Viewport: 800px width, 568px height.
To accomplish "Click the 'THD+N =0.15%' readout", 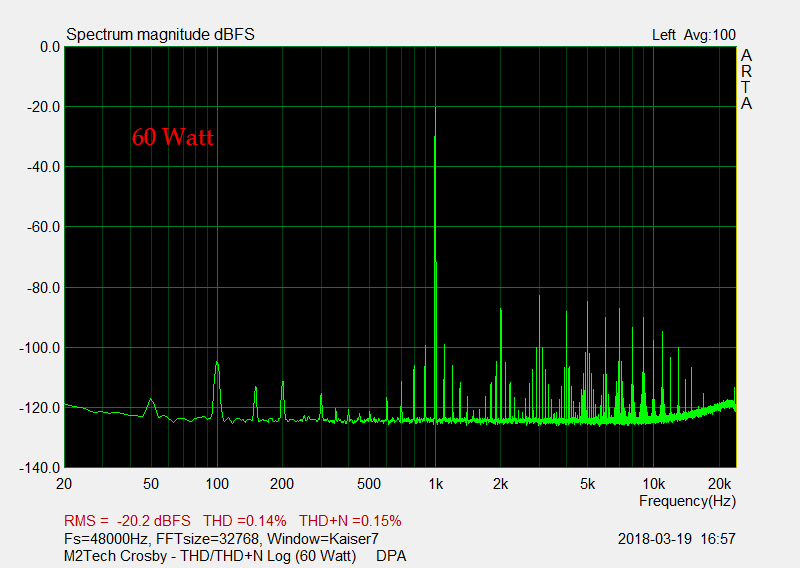I will pos(350,521).
